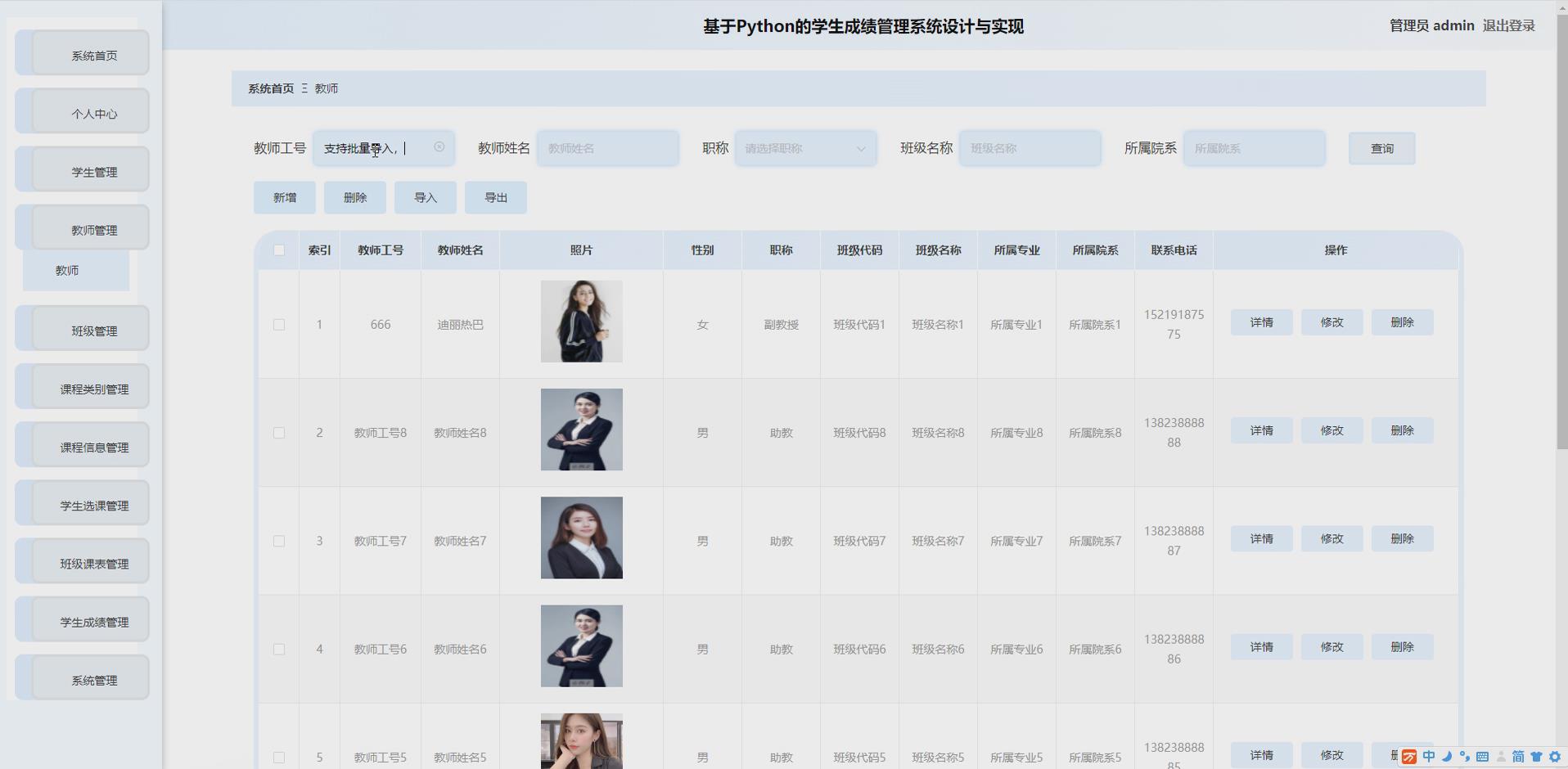Go to 系统首页 in the sidebar
Viewport: 1568px width, 769px height.
(82, 52)
